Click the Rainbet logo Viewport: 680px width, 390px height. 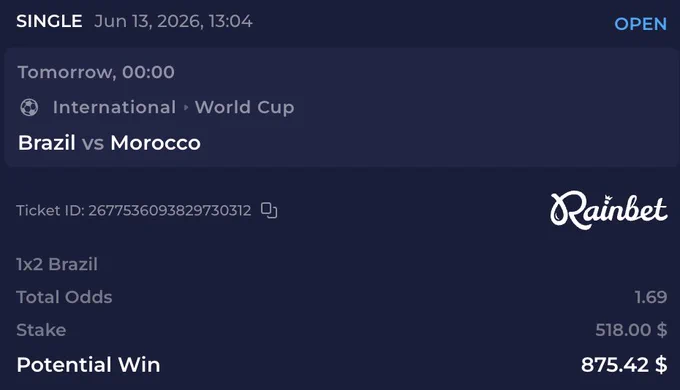click(x=608, y=210)
